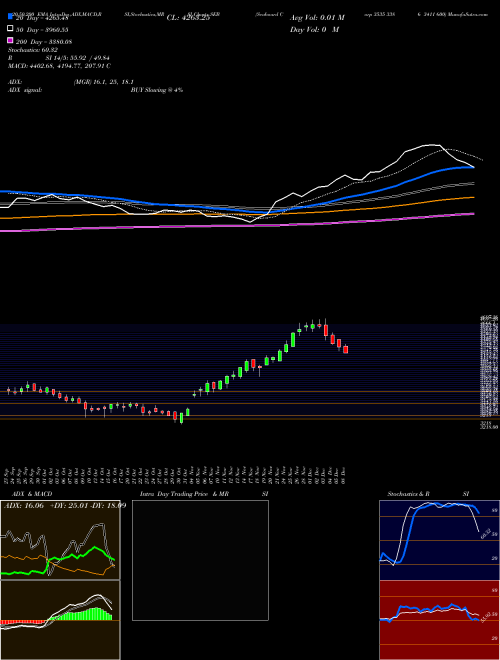This screenshot has width=500, height=660.
Task: Click the blue Stochastics chart panel
Action: coord(439,540)
